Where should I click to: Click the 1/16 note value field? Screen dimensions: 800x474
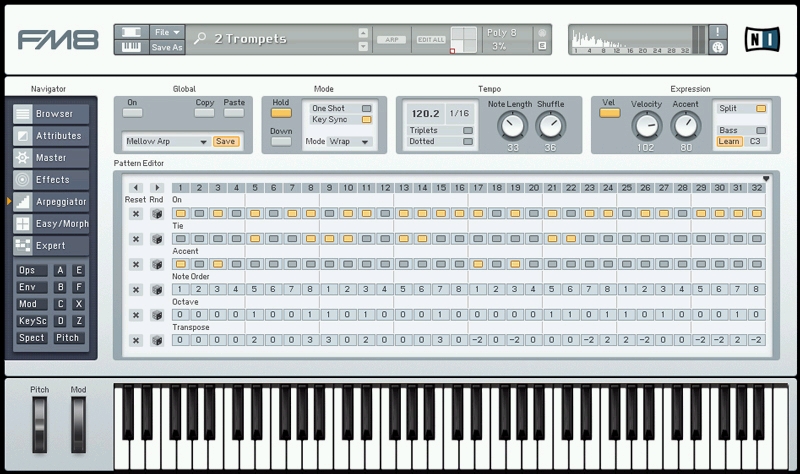pyautogui.click(x=459, y=113)
